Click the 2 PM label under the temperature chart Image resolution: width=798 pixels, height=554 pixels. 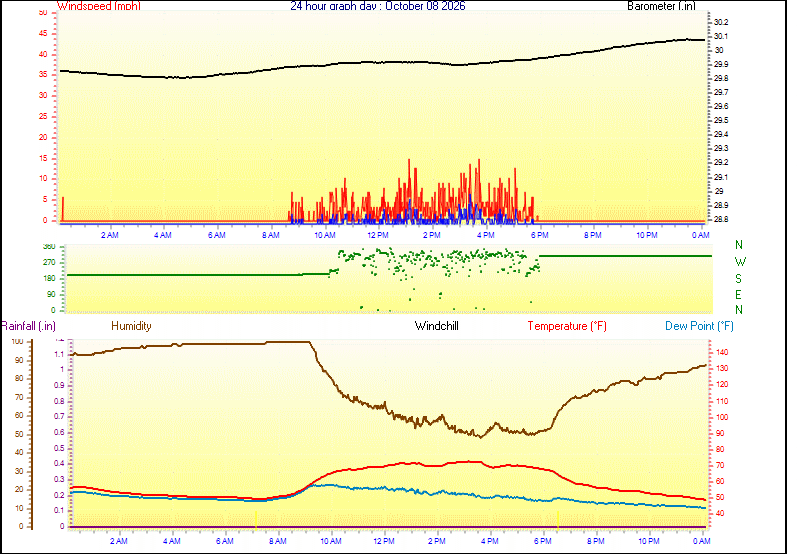(x=437, y=541)
